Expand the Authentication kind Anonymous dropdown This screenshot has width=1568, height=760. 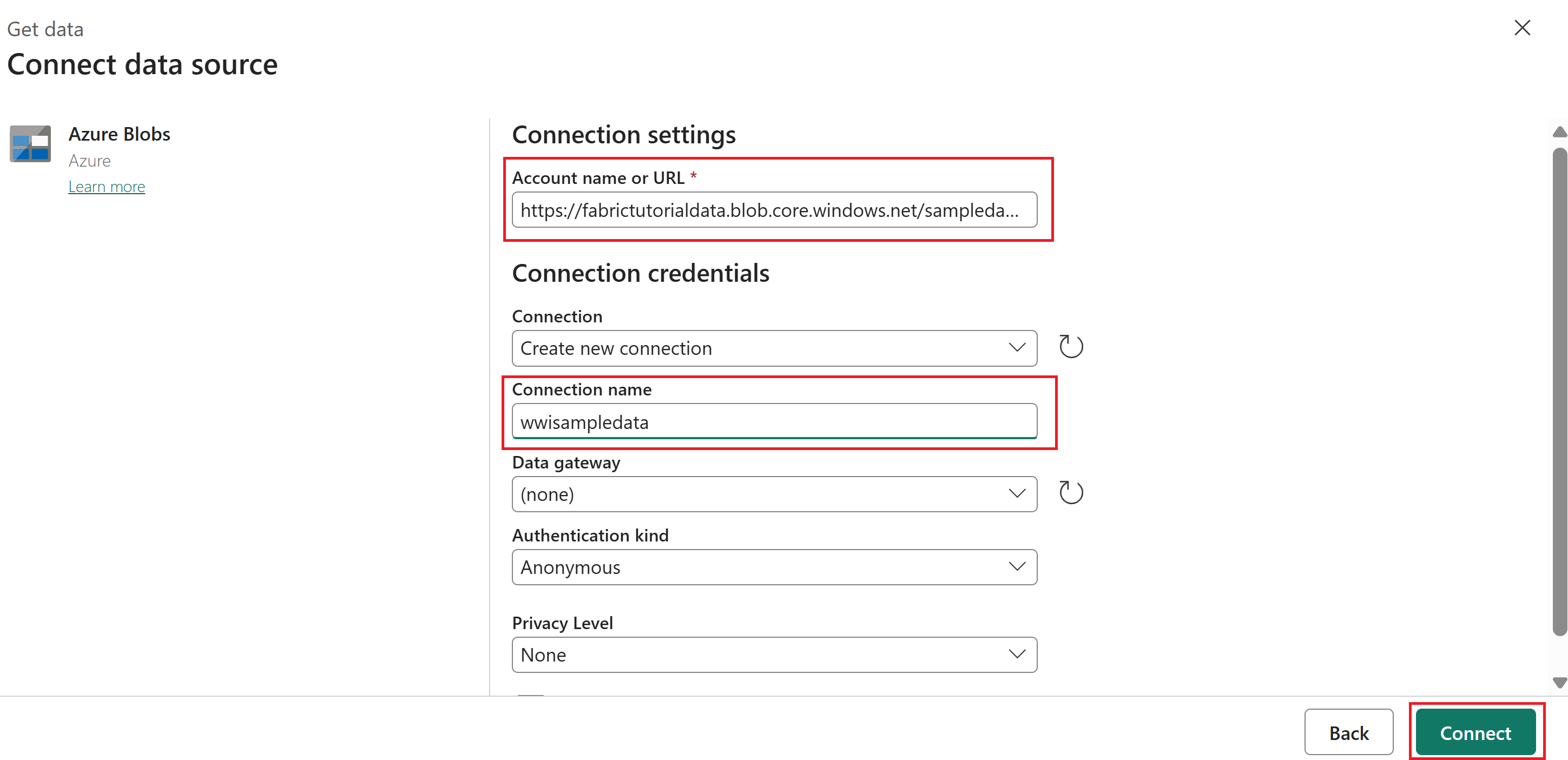(x=774, y=567)
